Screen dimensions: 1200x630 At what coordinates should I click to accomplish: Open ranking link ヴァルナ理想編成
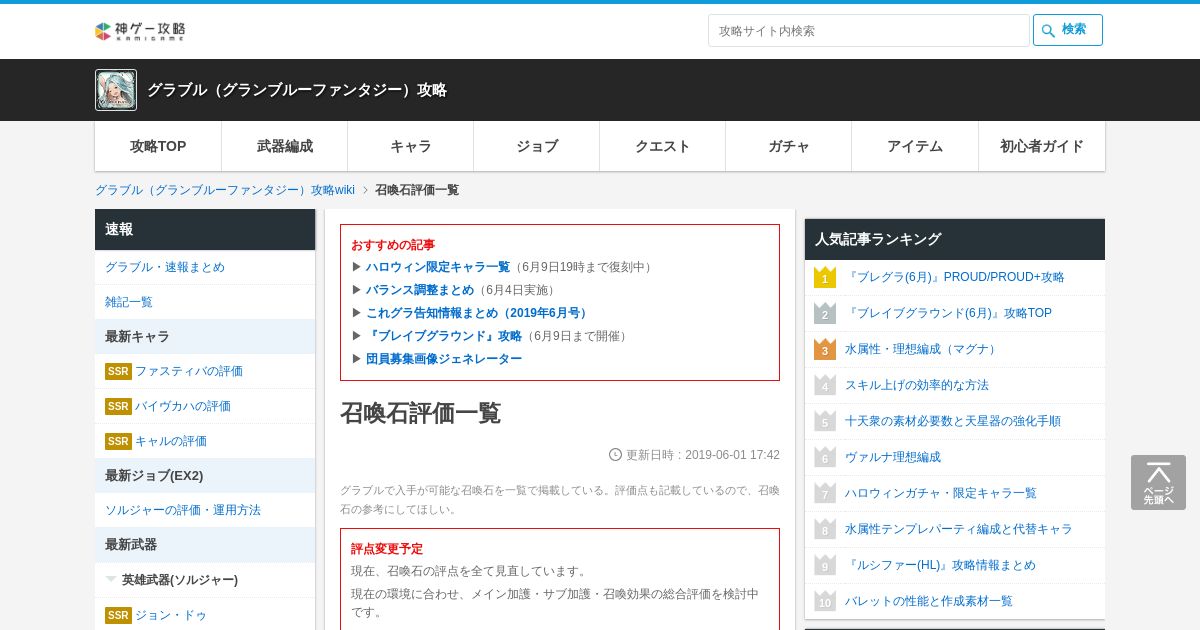coord(893,457)
